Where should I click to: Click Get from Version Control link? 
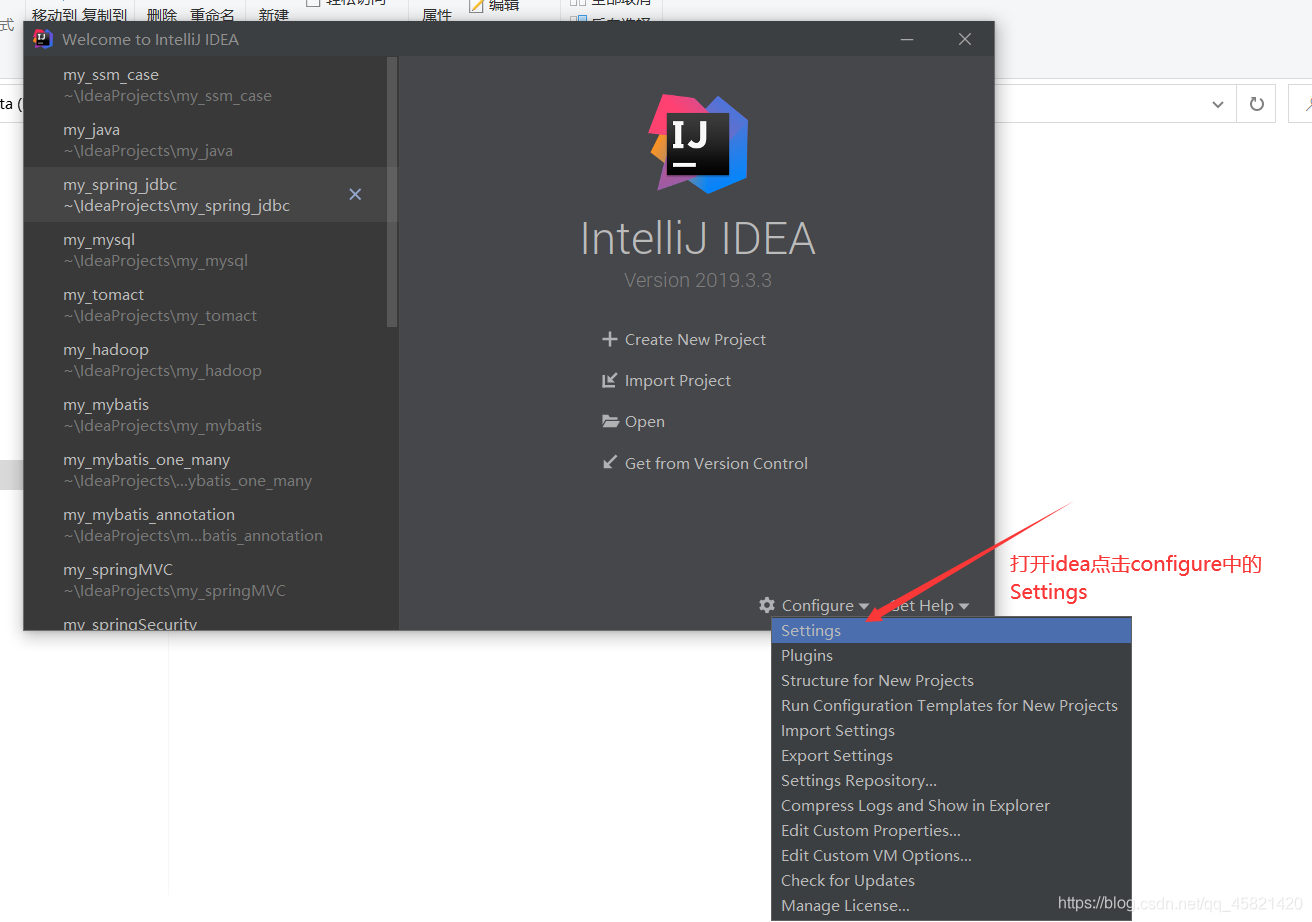716,463
